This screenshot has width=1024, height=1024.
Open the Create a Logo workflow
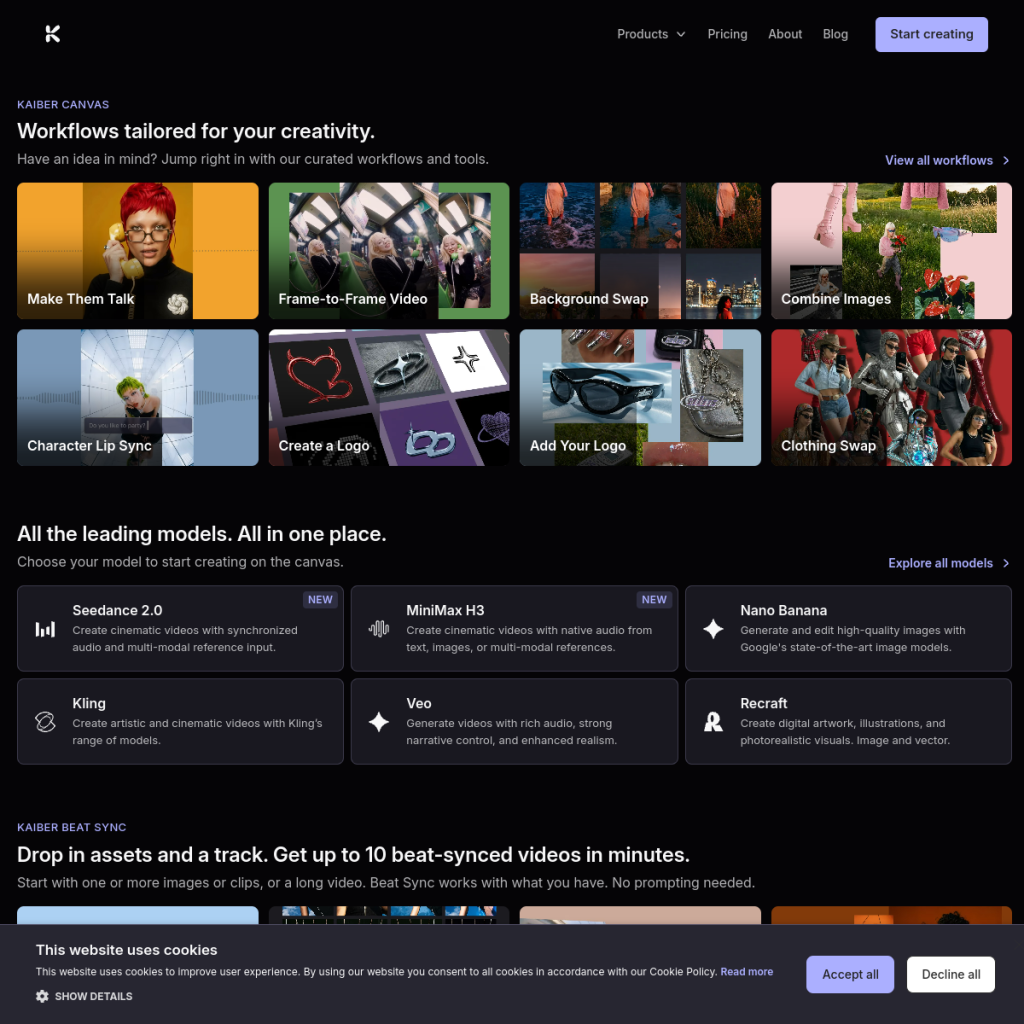click(389, 398)
